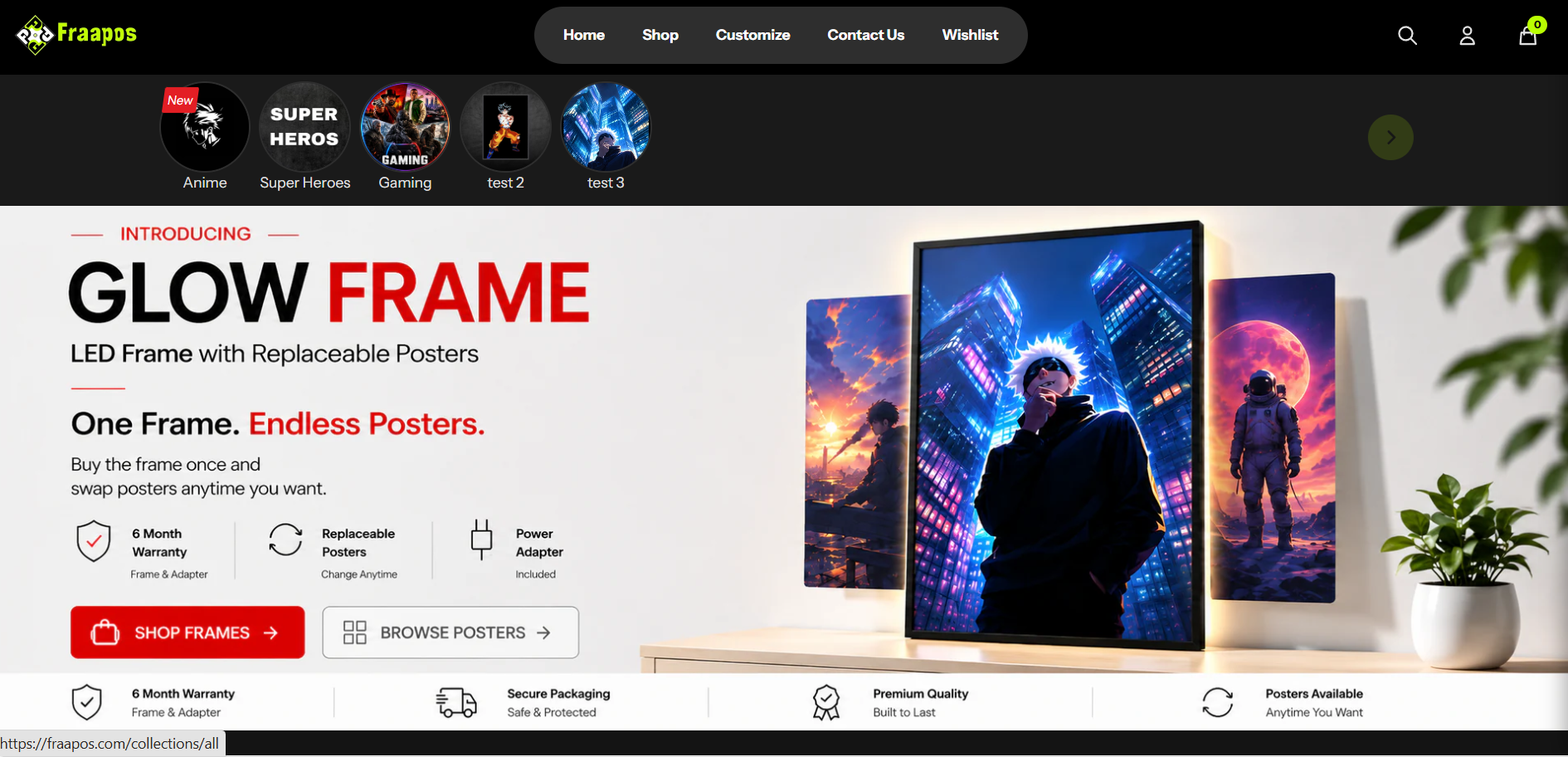This screenshot has width=1568, height=757.
Task: Click the GLOW FRAME headline
Action: pos(329,292)
